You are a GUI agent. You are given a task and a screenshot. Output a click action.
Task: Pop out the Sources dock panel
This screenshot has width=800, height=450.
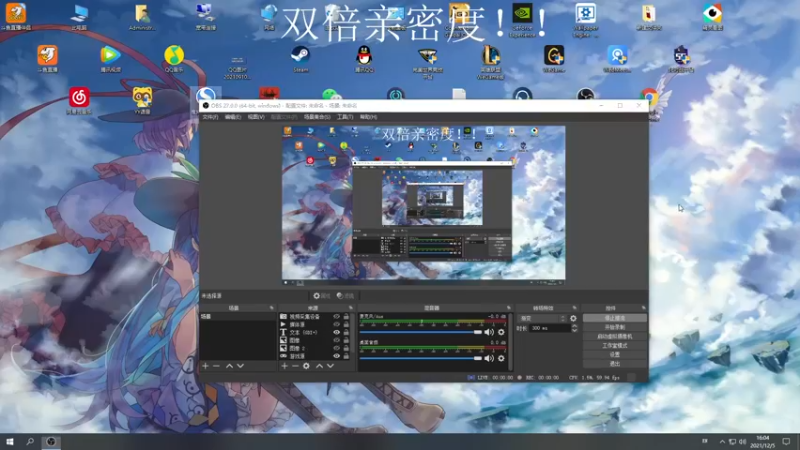[x=351, y=308]
